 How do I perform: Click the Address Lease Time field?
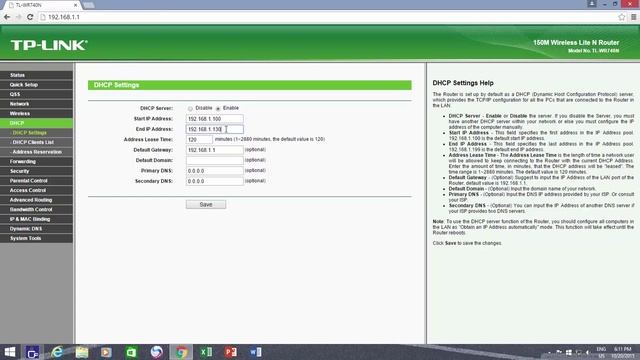[199, 140]
